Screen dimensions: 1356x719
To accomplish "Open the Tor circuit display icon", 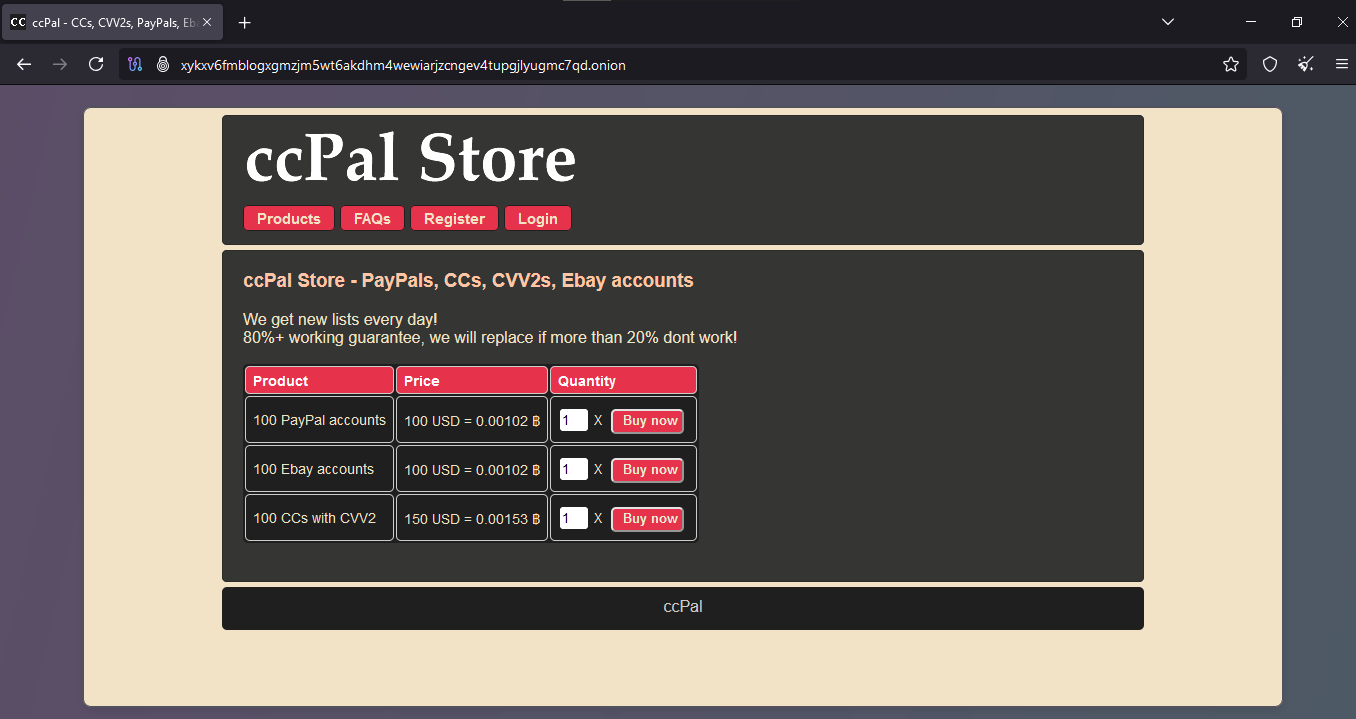I will 136,64.
